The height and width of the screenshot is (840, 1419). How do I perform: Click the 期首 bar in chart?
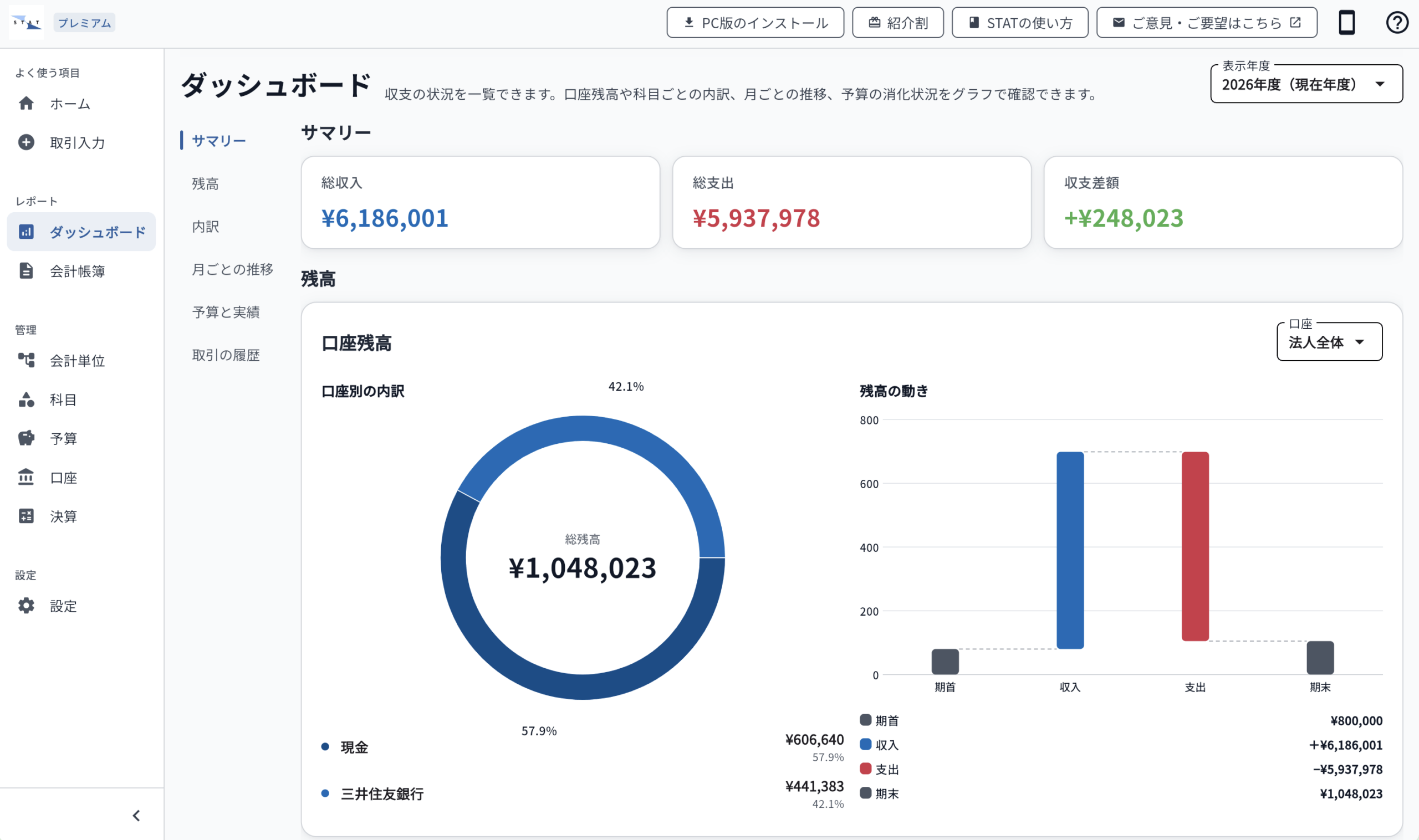pyautogui.click(x=945, y=661)
